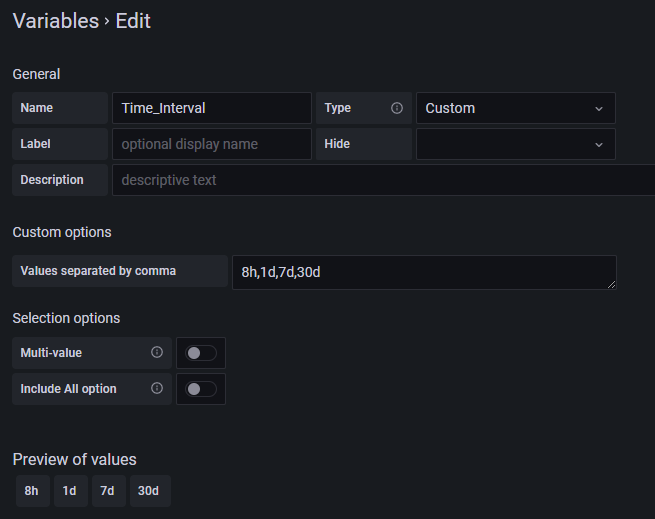Enable the Multi-value switch
The width and height of the screenshot is (655, 519).
coord(201,353)
